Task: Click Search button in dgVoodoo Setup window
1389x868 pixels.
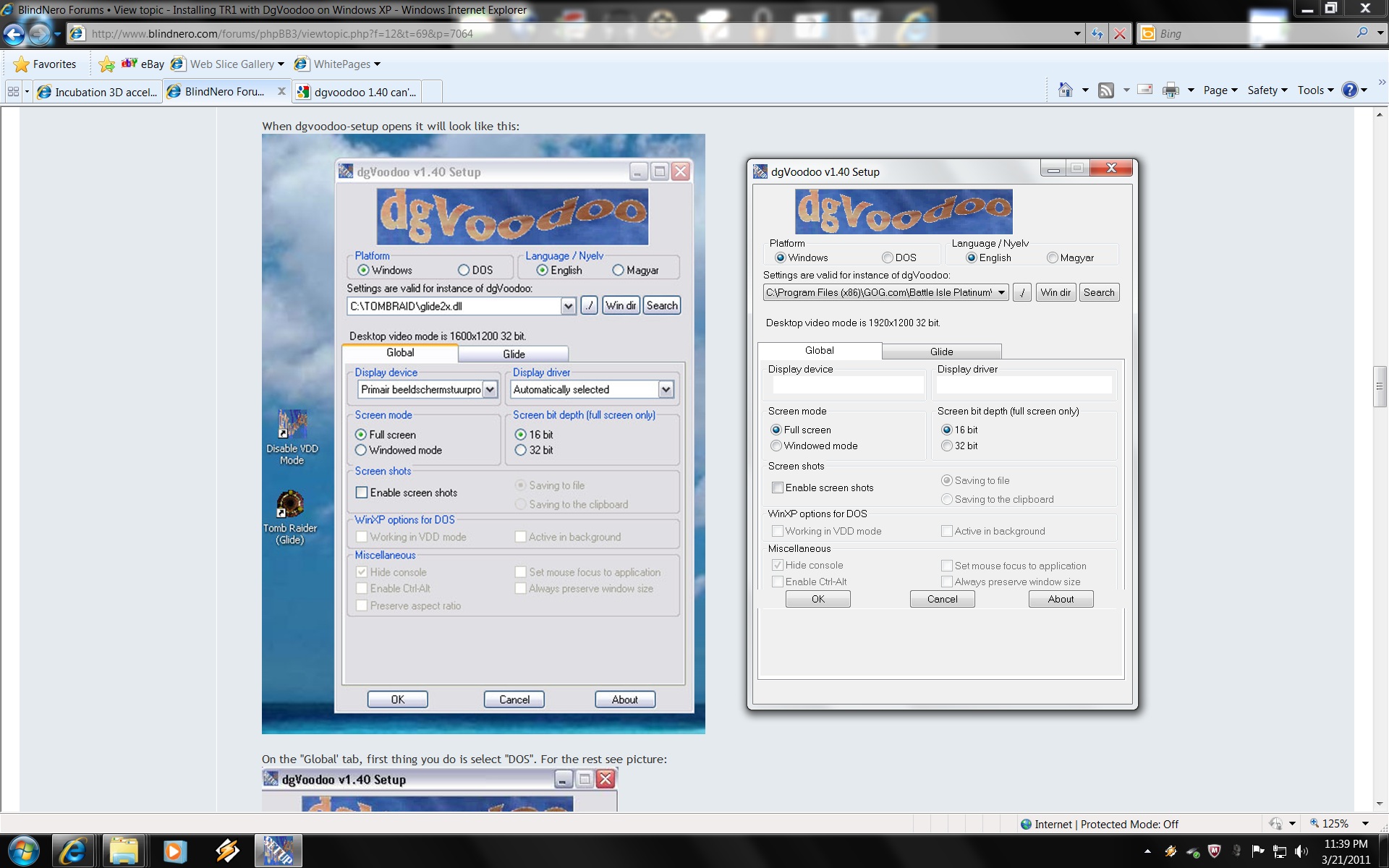Action: point(1099,292)
